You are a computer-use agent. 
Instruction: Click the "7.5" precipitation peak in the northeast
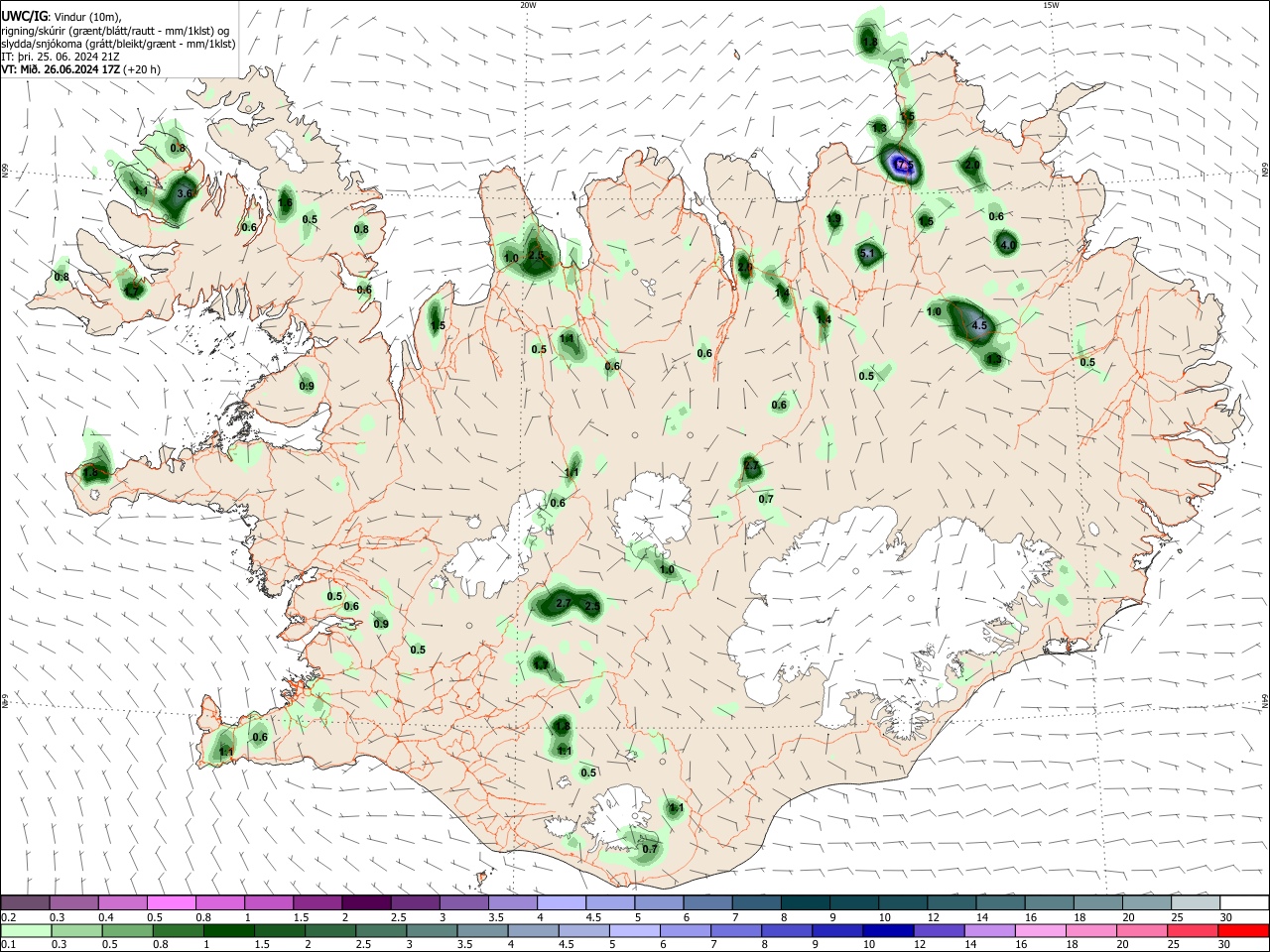905,166
